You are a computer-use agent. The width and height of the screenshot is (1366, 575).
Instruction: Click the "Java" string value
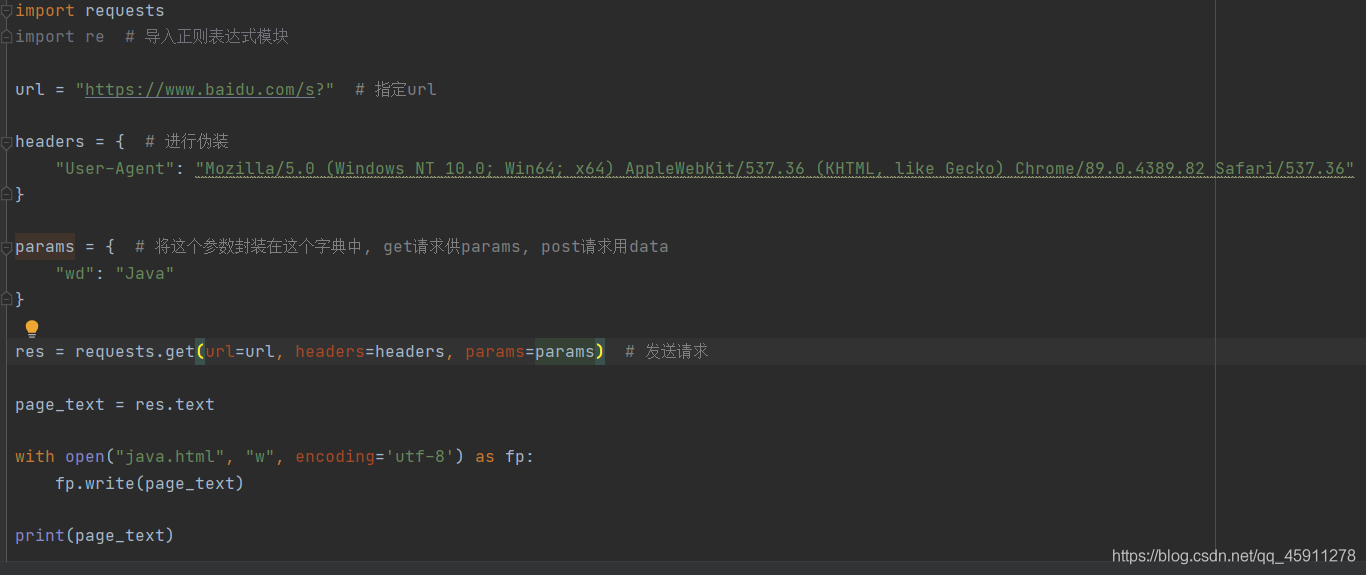pos(145,272)
